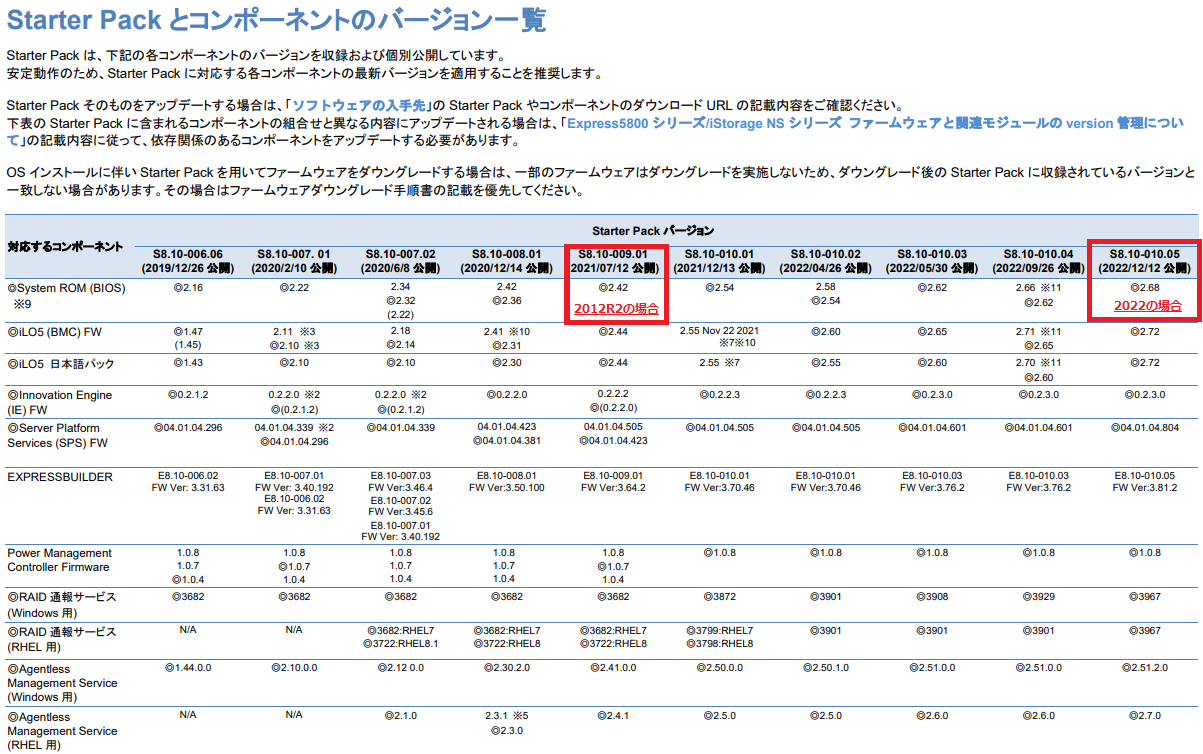Select the S8.10-008.01 column header

[x=507, y=261]
